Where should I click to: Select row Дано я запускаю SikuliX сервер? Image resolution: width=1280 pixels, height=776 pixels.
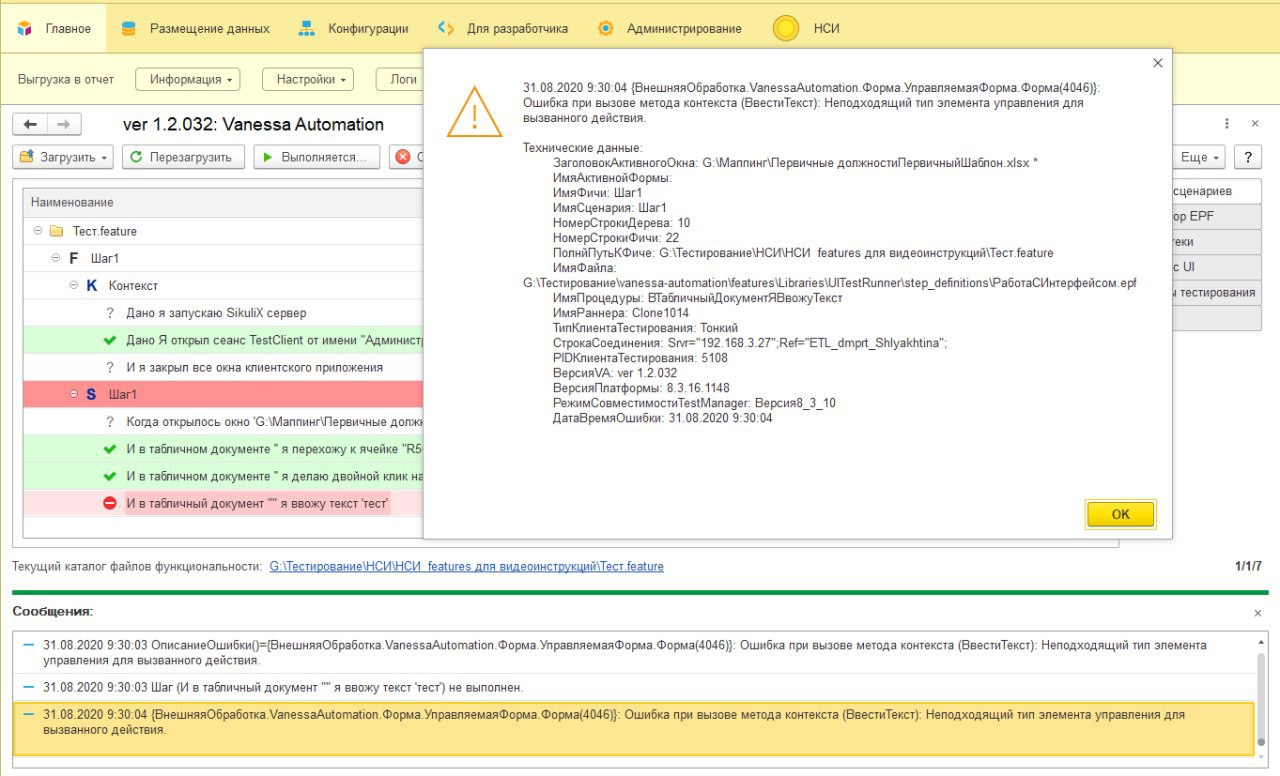coord(223,313)
